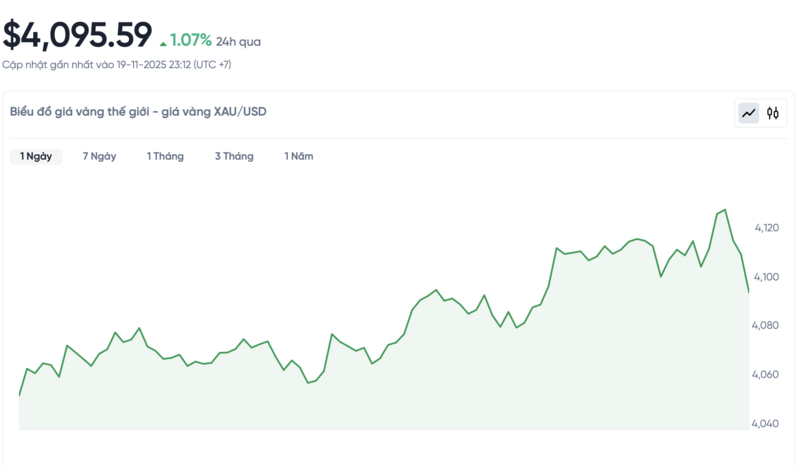The width and height of the screenshot is (800, 466).
Task: Click the highest peak of the price line
Action: tap(724, 210)
